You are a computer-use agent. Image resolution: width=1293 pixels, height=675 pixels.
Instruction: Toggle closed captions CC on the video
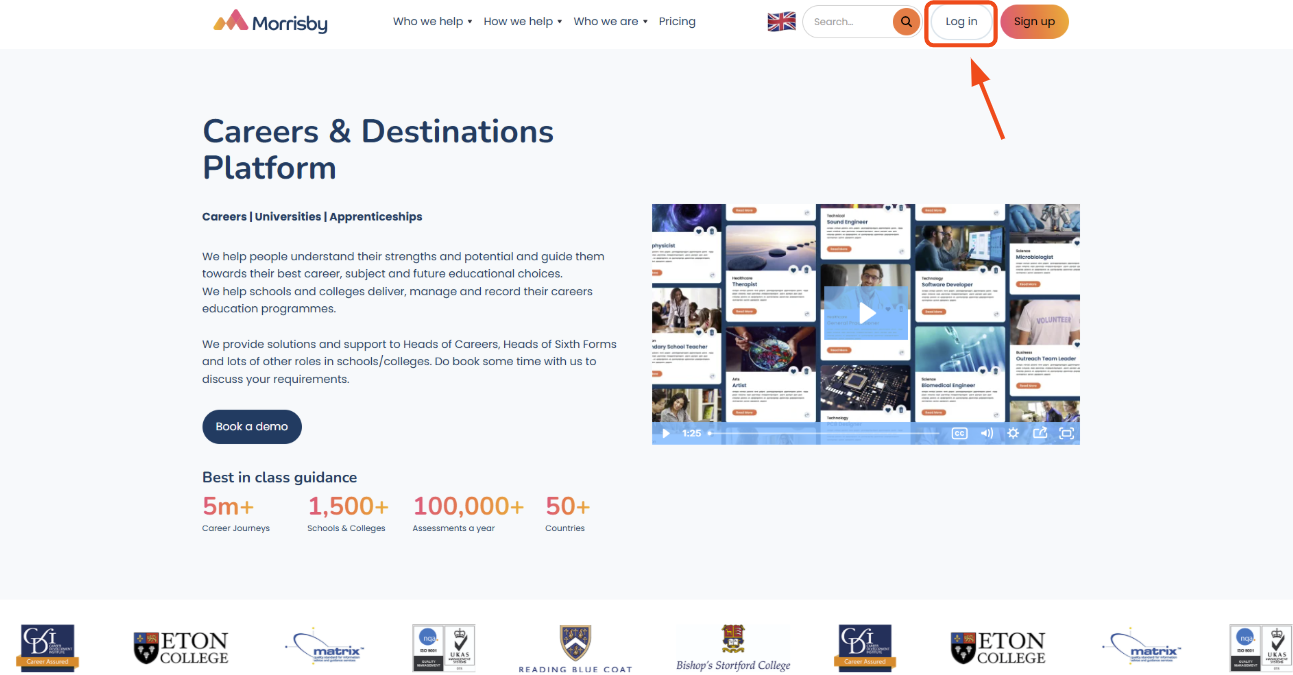(x=959, y=433)
